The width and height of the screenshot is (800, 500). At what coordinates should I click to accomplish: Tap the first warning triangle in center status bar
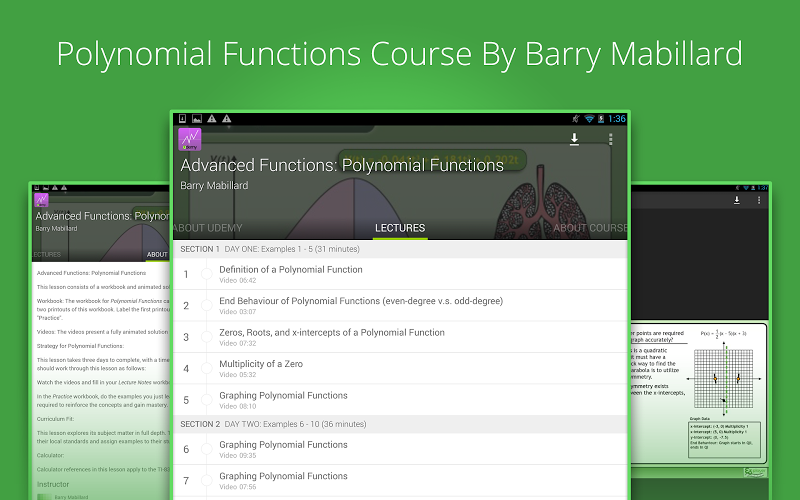(212, 119)
